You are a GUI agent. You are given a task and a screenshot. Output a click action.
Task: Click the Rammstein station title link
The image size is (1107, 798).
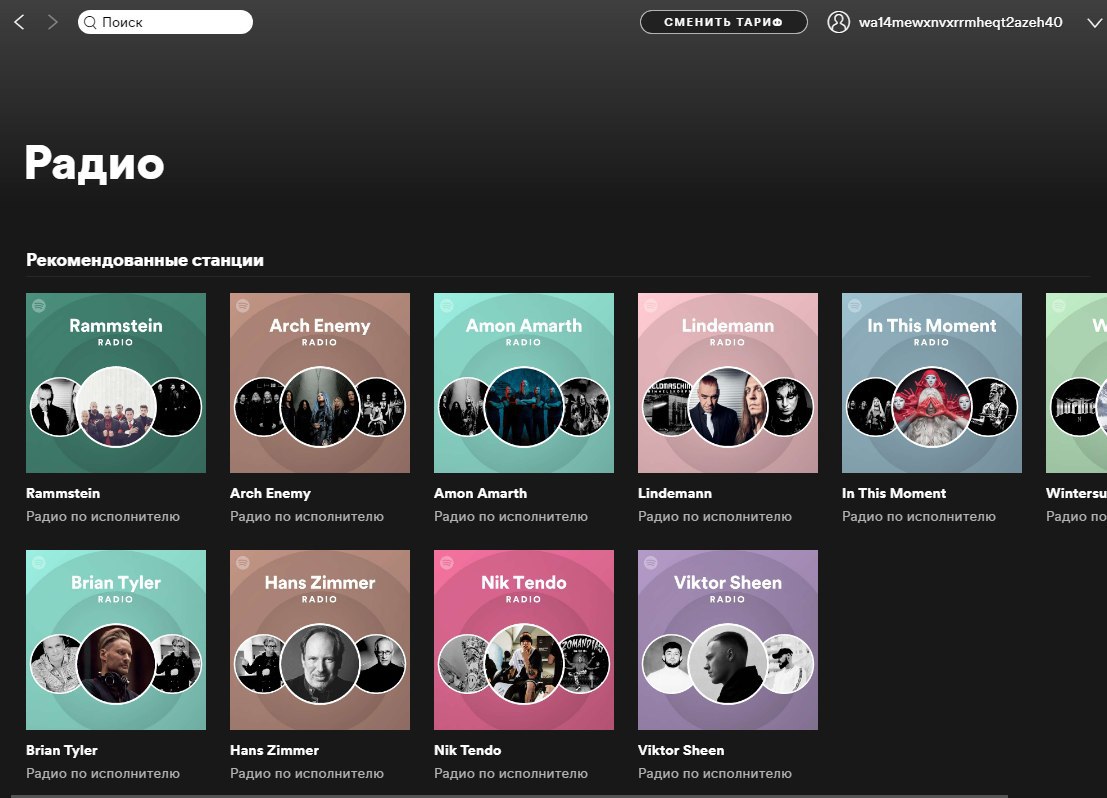(x=63, y=493)
